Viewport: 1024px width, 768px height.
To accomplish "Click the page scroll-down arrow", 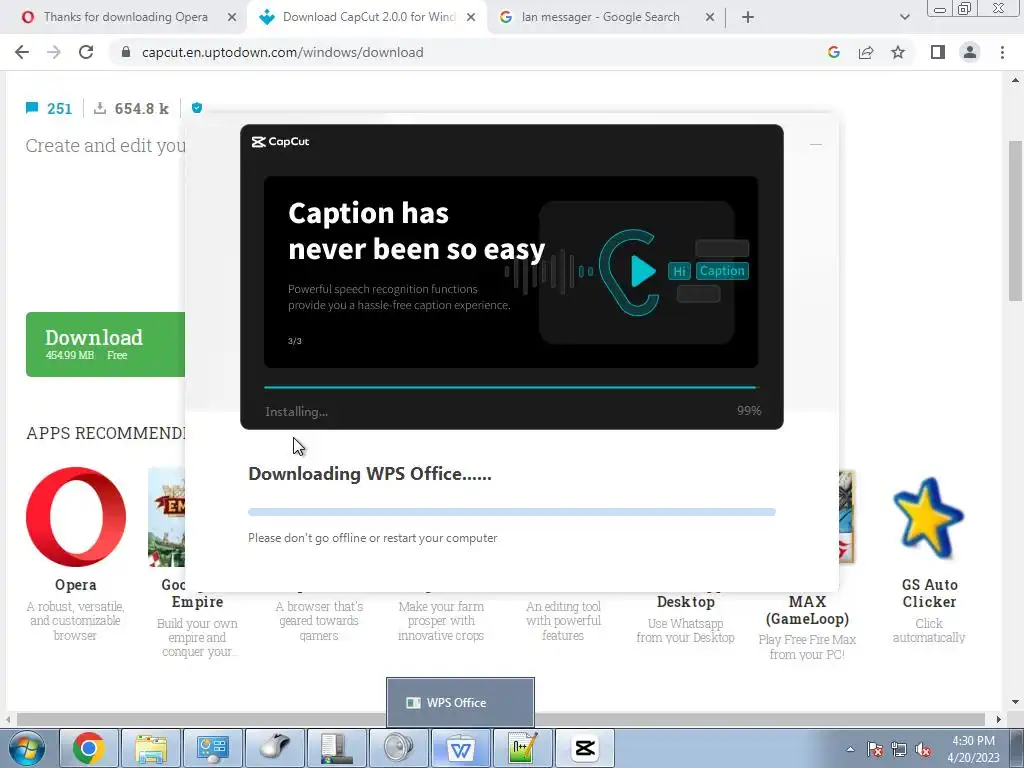I will (x=1015, y=703).
